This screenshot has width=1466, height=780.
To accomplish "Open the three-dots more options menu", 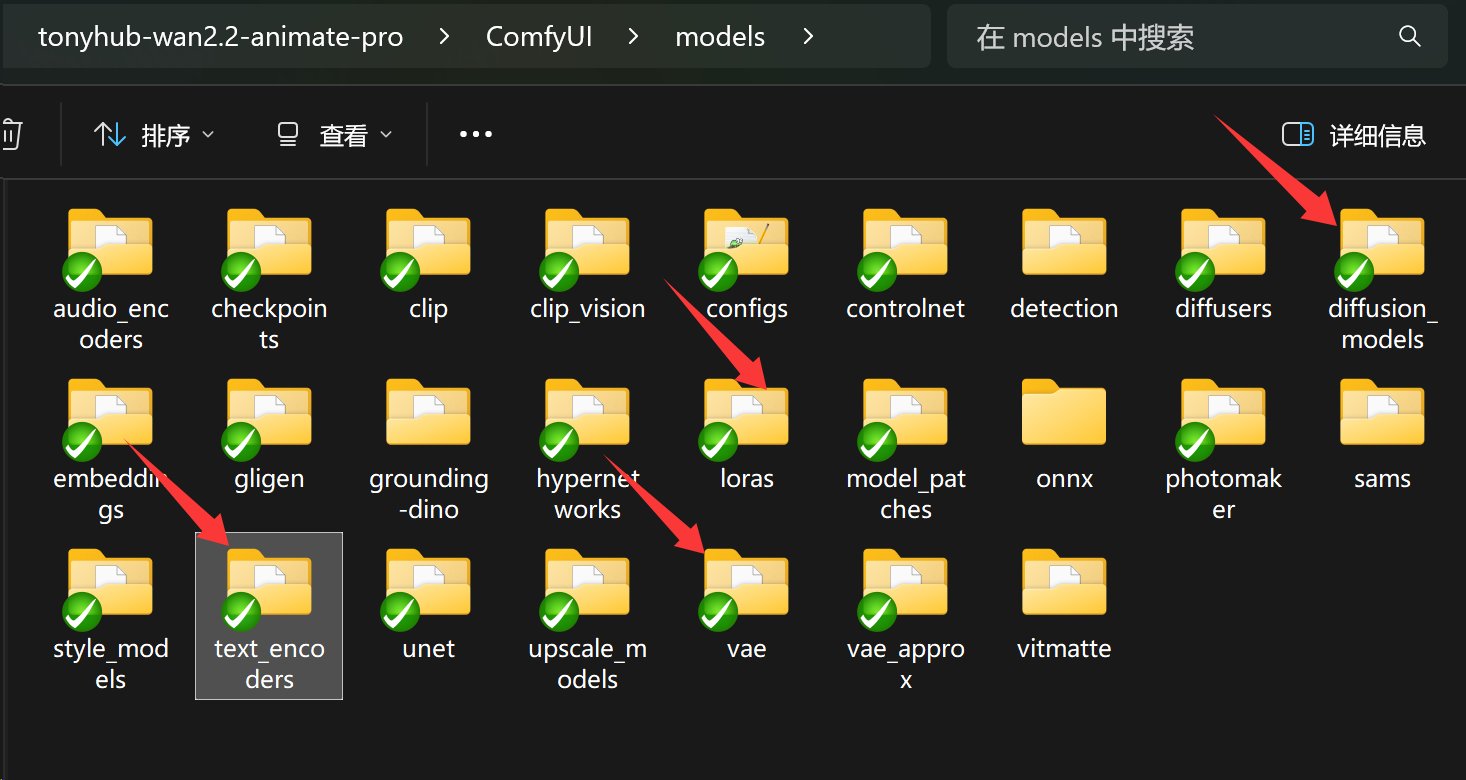I will click(x=475, y=135).
